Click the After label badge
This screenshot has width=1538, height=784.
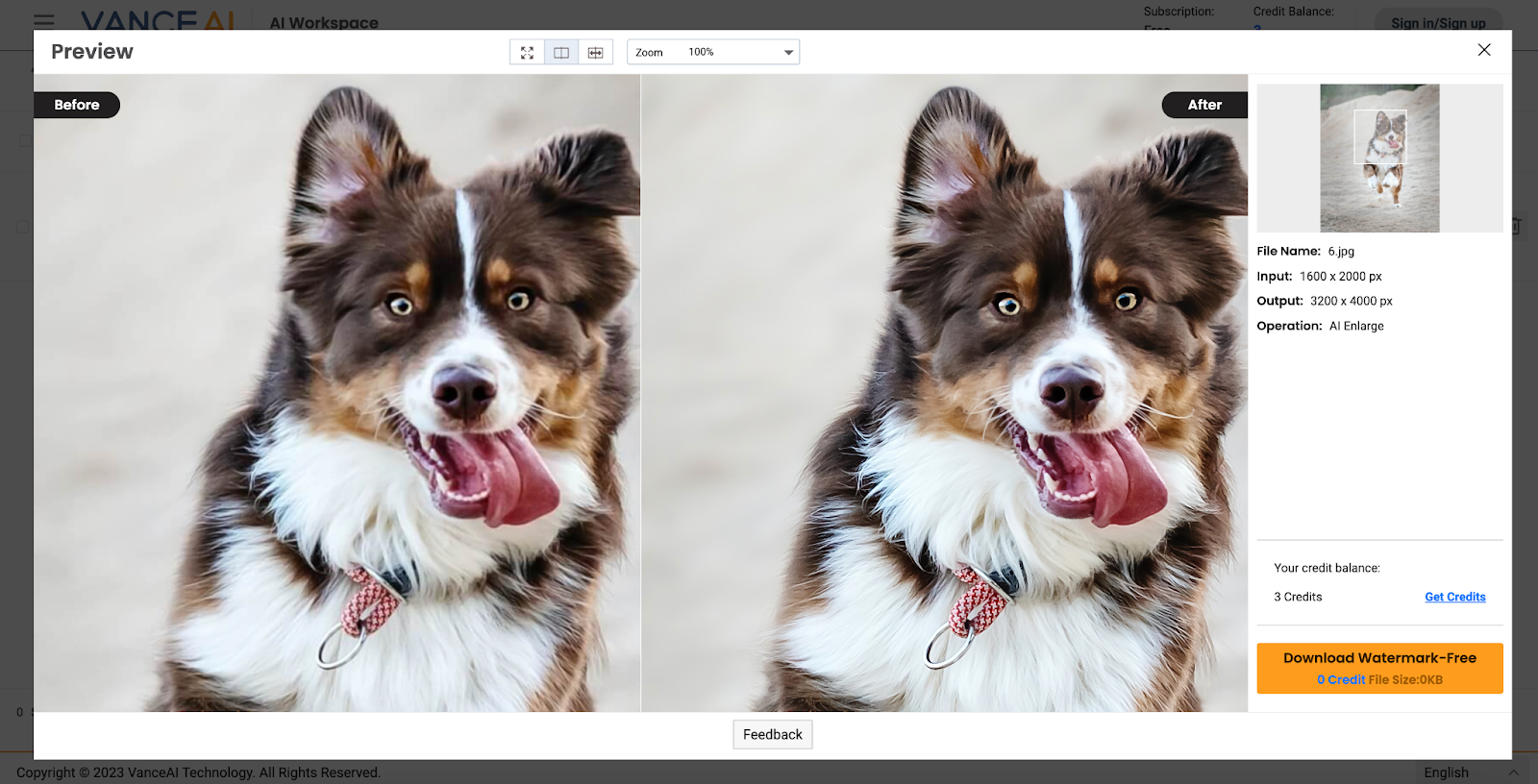(x=1204, y=105)
